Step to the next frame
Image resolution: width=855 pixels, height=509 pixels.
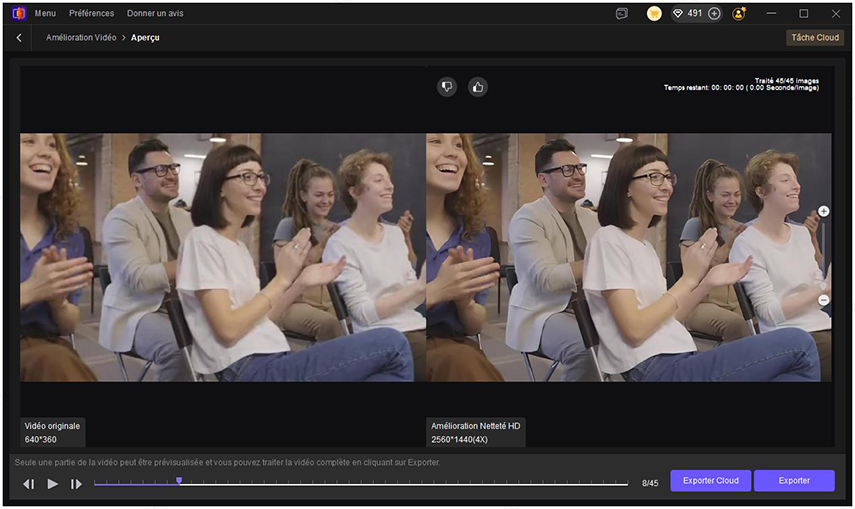tap(77, 484)
